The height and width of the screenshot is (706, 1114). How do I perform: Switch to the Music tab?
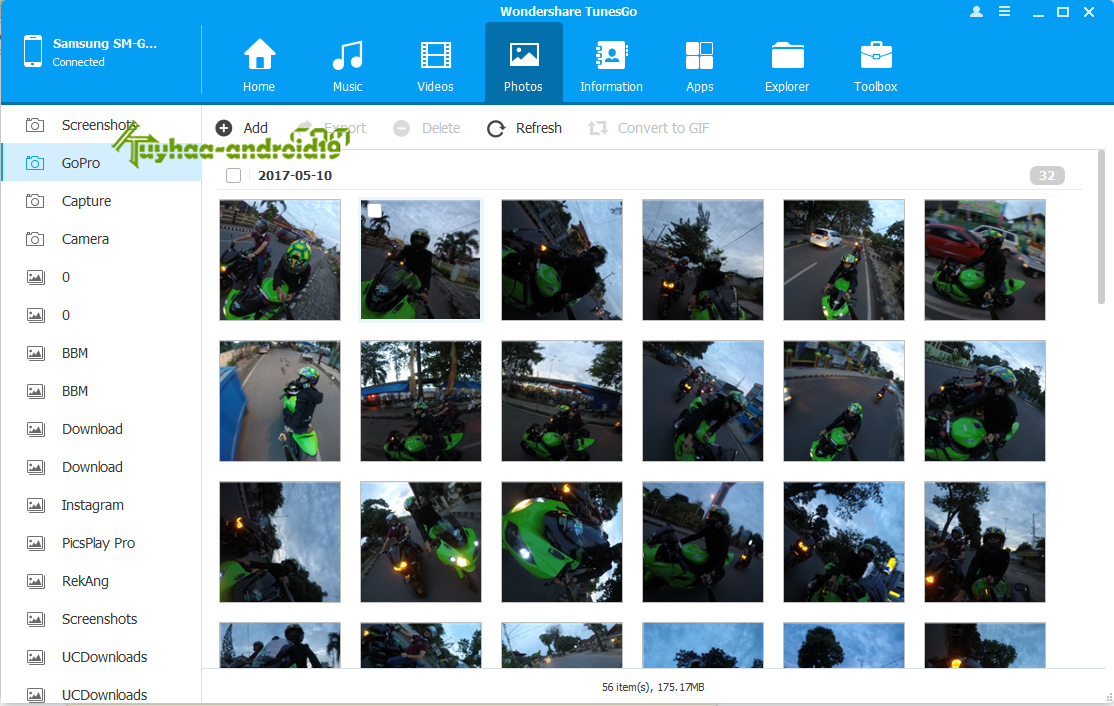(x=347, y=65)
